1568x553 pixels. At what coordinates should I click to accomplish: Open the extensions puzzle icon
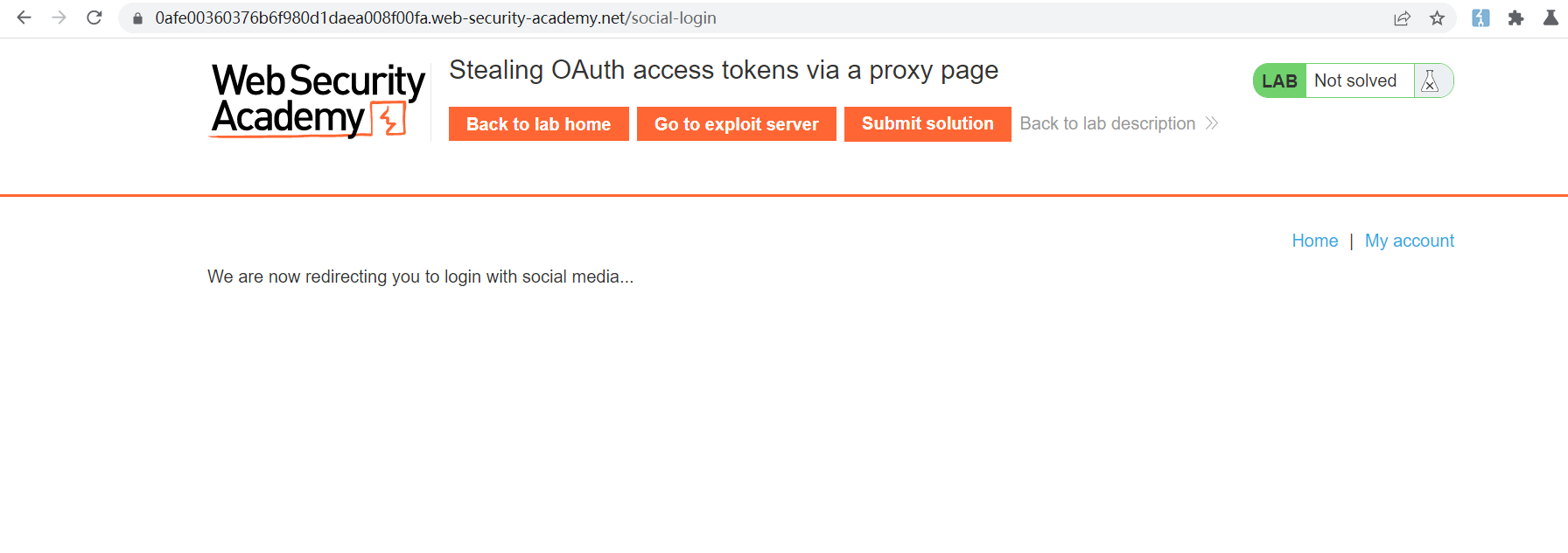pyautogui.click(x=1515, y=18)
